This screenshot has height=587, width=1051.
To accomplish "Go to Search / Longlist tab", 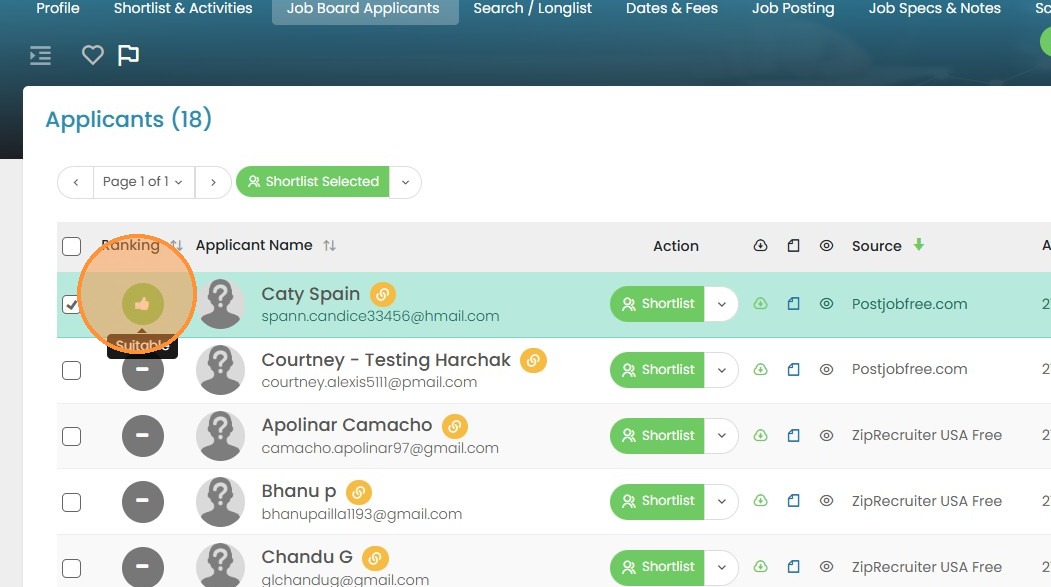I will click(x=532, y=9).
